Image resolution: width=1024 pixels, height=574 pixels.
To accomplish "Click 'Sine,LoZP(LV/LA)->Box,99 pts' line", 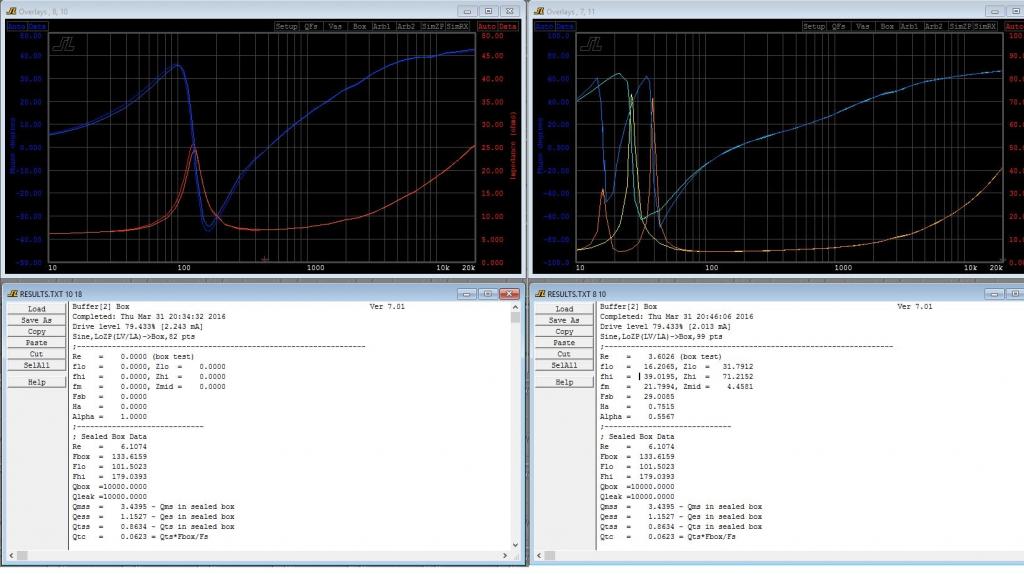I will coord(661,337).
